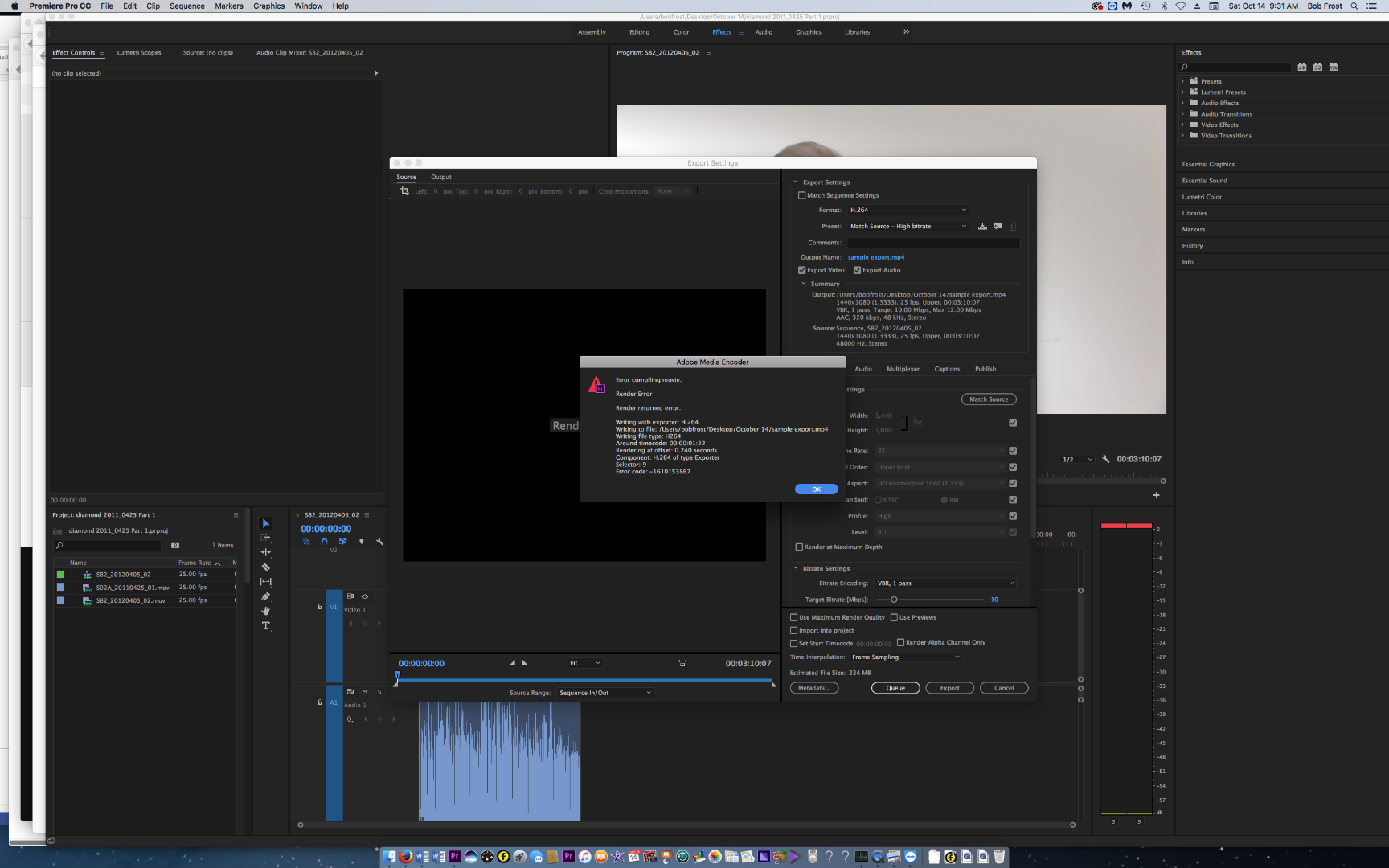
Task: Uncheck Export Video checkbox
Action: pyautogui.click(x=801, y=270)
